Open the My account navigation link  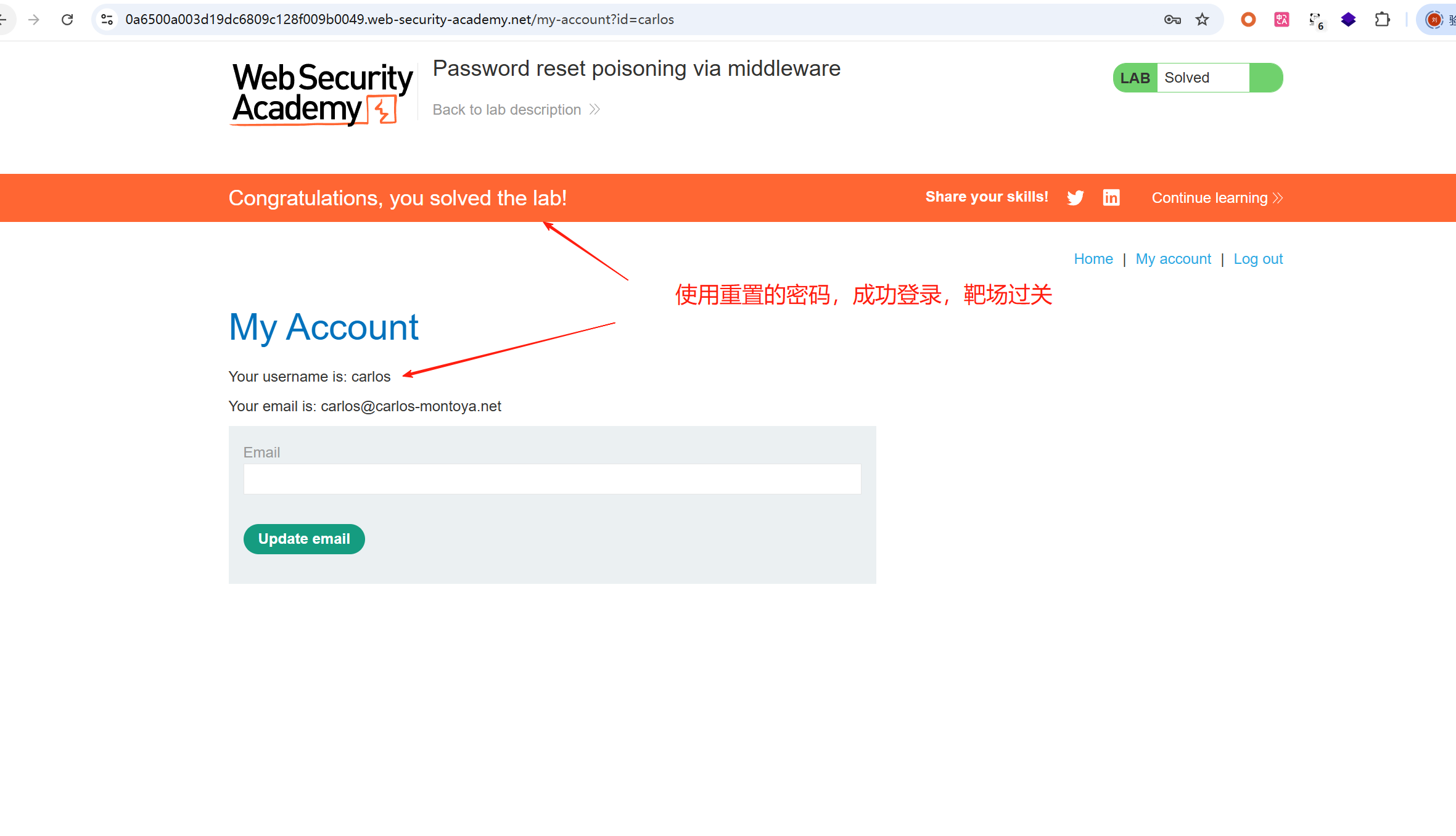1173,259
